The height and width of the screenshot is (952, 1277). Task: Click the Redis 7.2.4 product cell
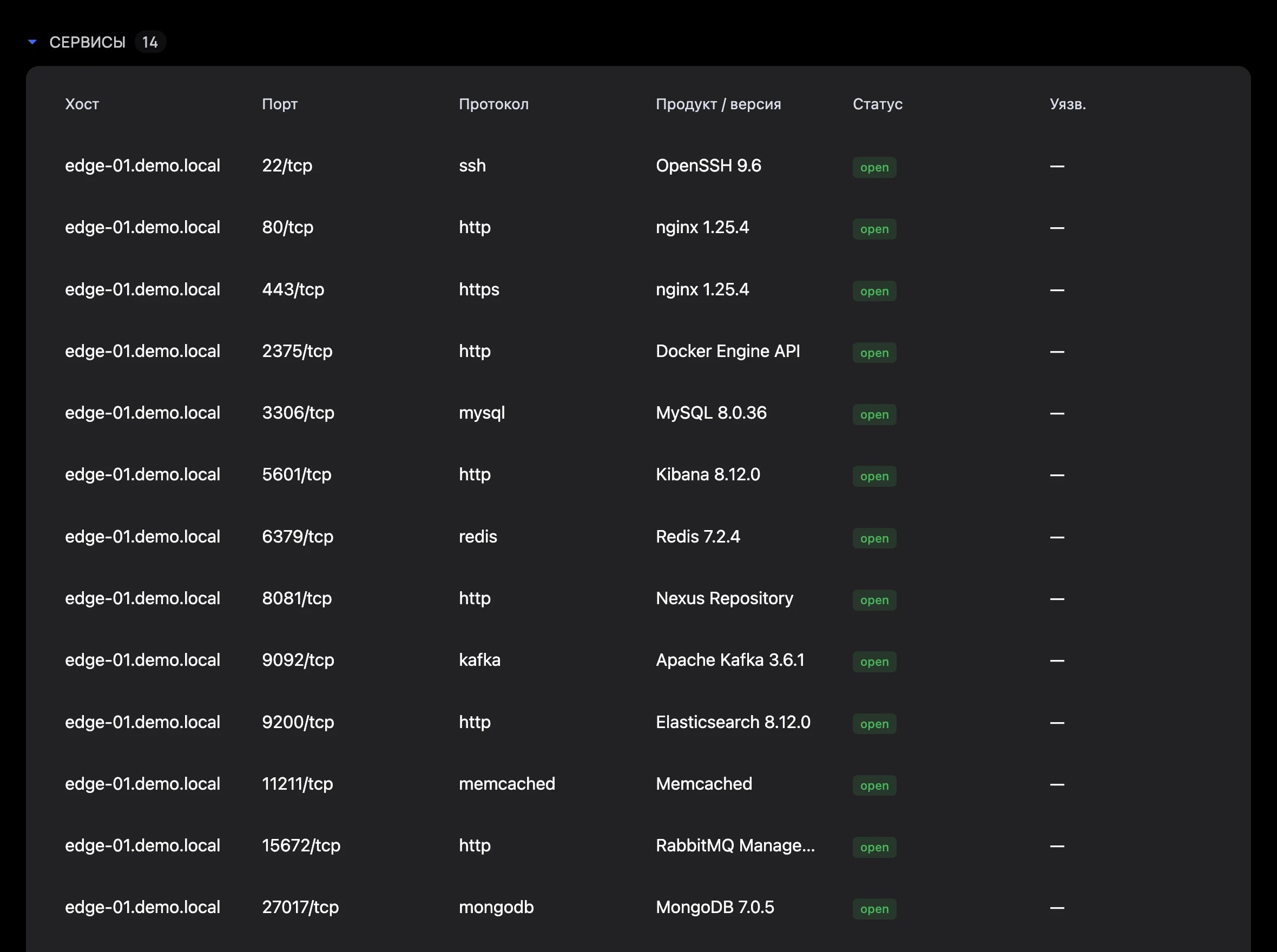(698, 537)
